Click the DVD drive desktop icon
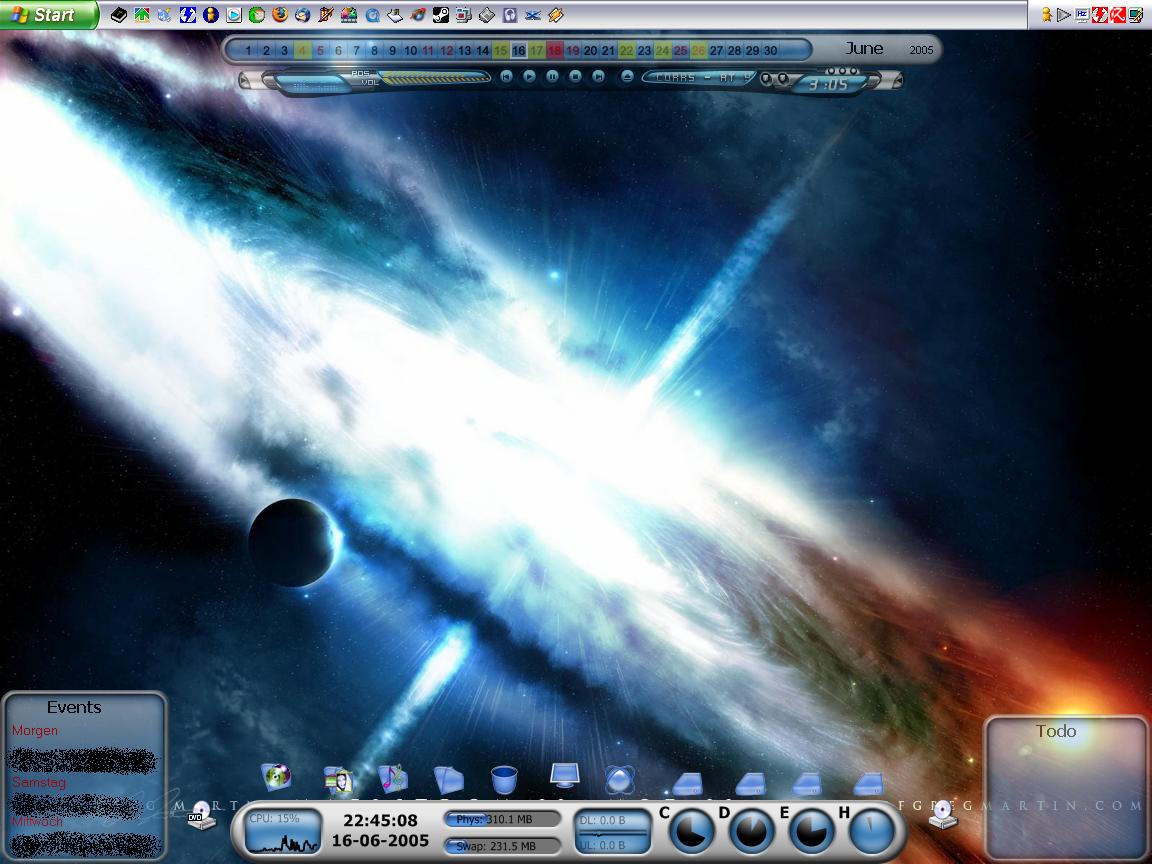This screenshot has width=1152, height=864. point(201,815)
